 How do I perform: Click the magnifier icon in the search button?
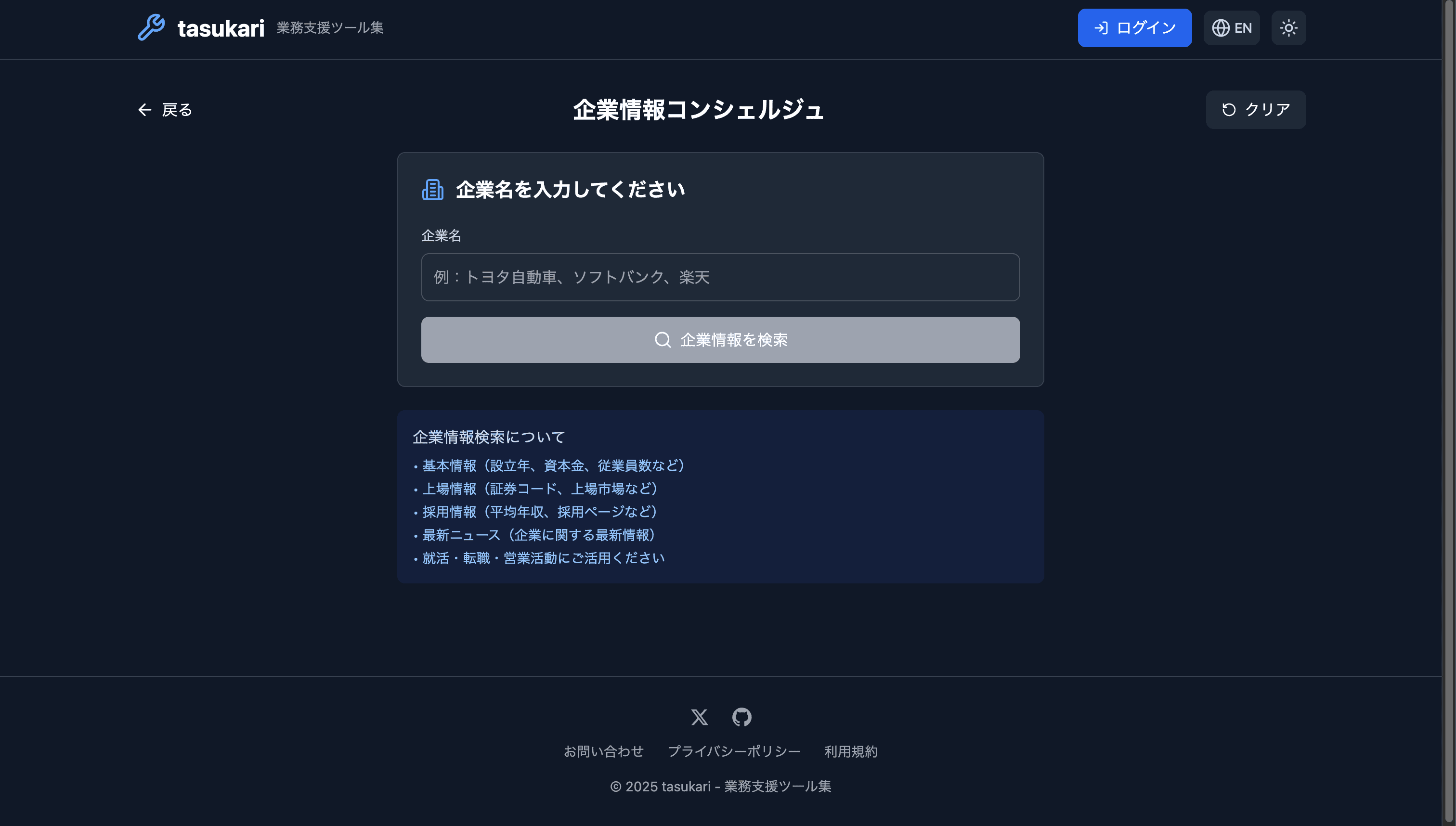click(x=662, y=339)
